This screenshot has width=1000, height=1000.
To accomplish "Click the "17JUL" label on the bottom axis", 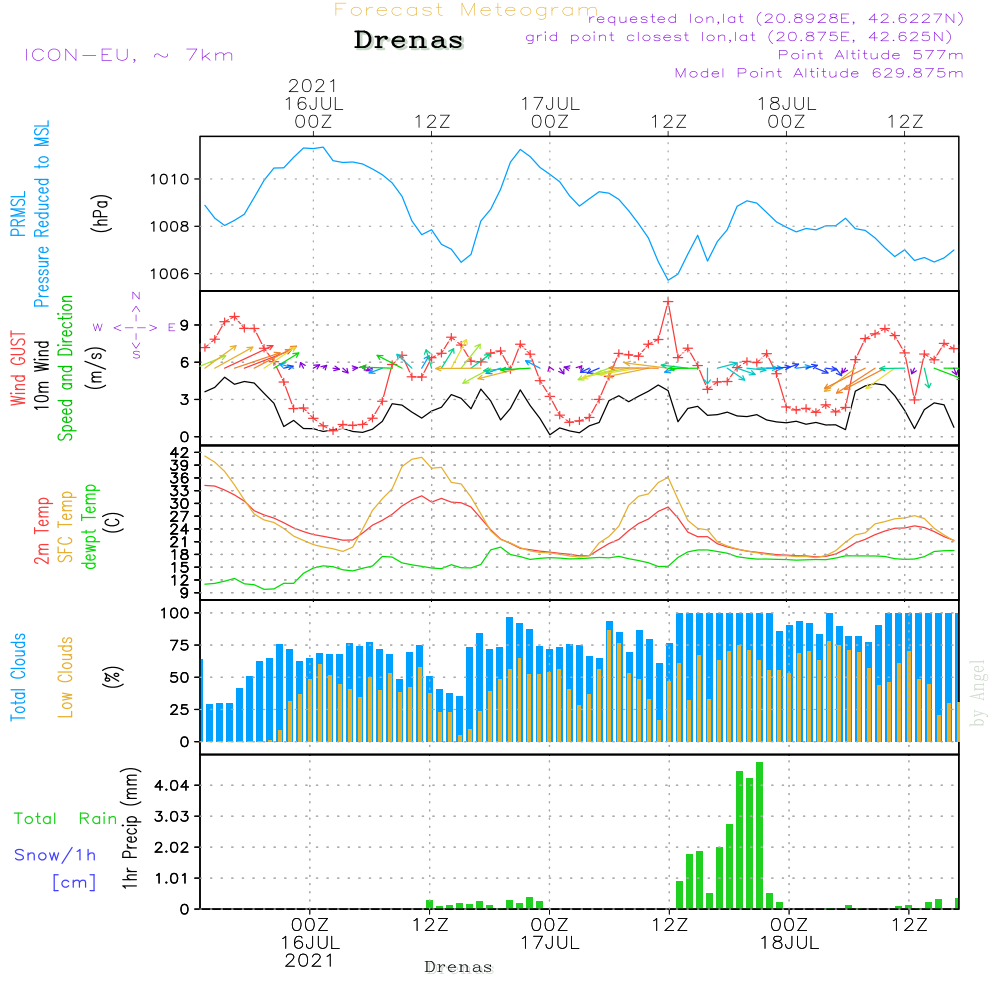I will tap(550, 943).
